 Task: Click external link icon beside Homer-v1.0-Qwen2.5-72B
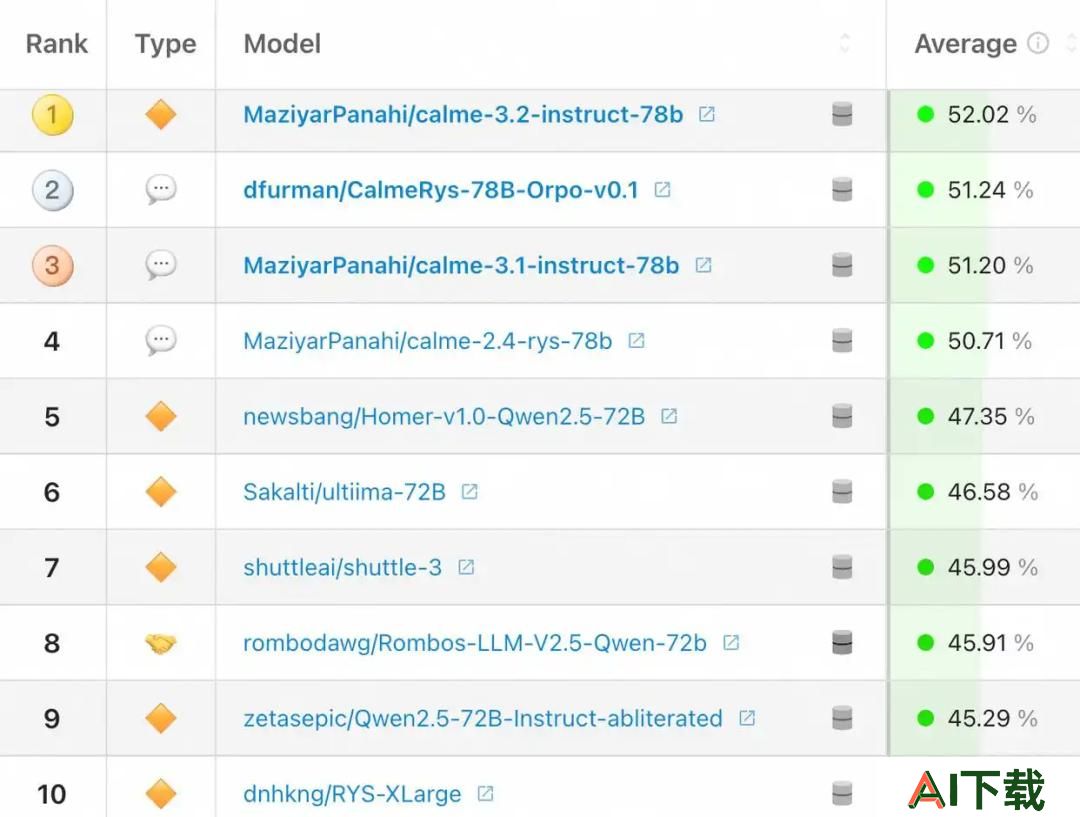pyautogui.click(x=669, y=416)
